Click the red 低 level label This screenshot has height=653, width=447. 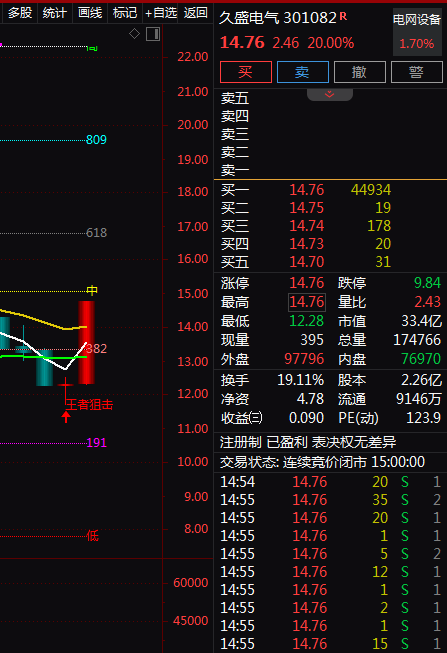click(92, 536)
